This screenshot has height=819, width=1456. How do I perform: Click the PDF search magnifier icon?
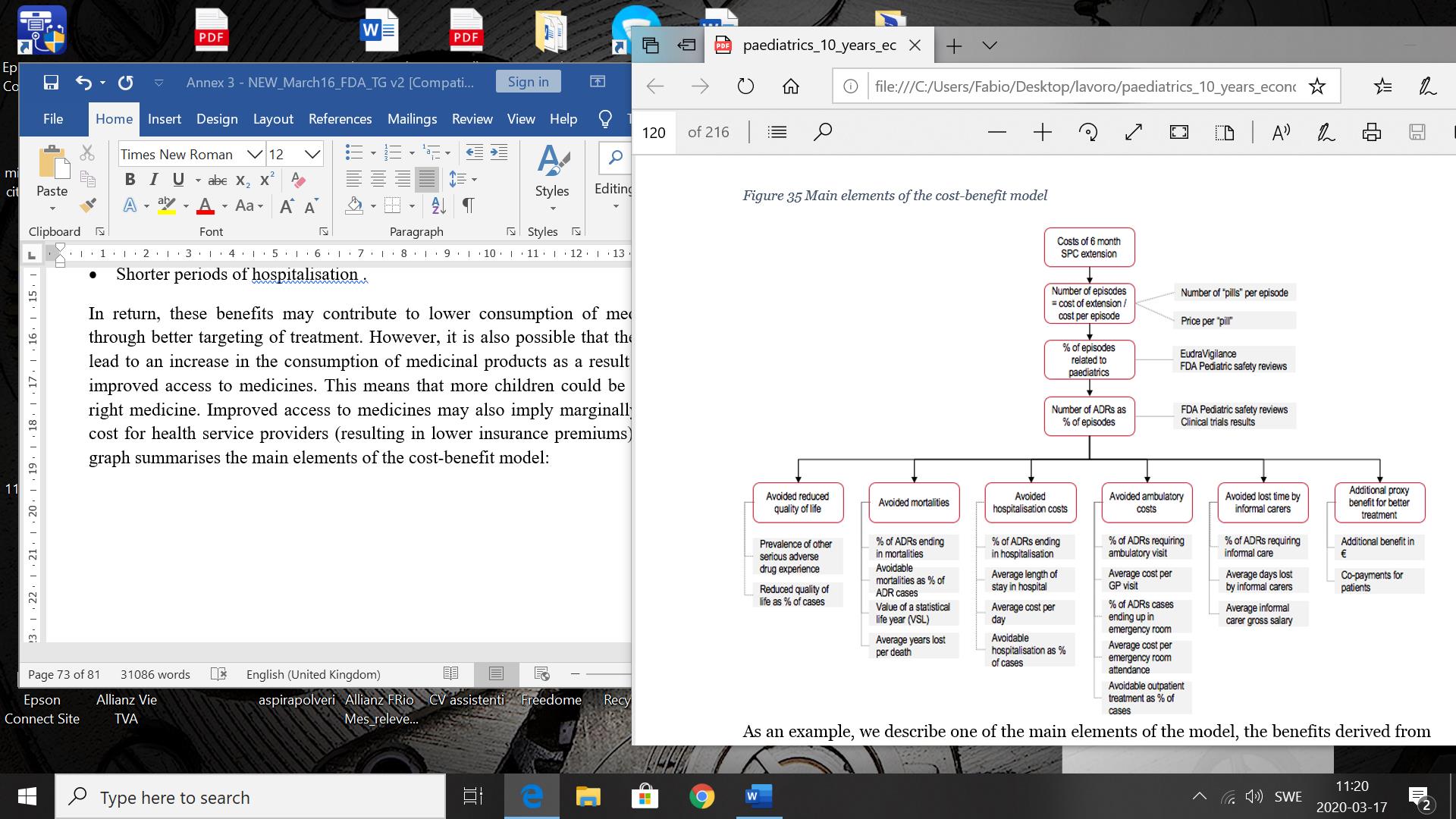pos(823,133)
